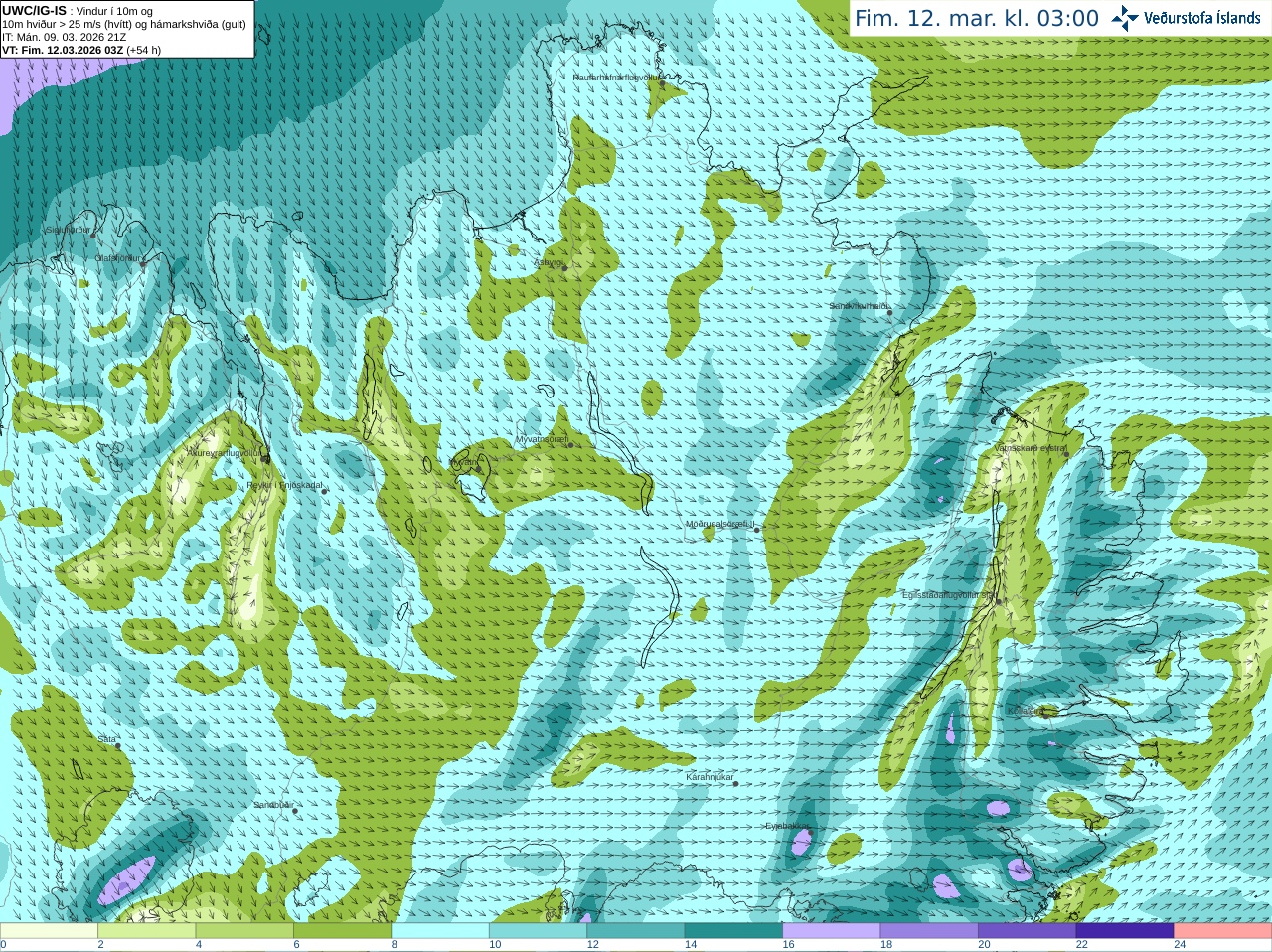Click the 2–4 m/s legend swatch
Screen dimensions: 1272x952
click(147, 931)
